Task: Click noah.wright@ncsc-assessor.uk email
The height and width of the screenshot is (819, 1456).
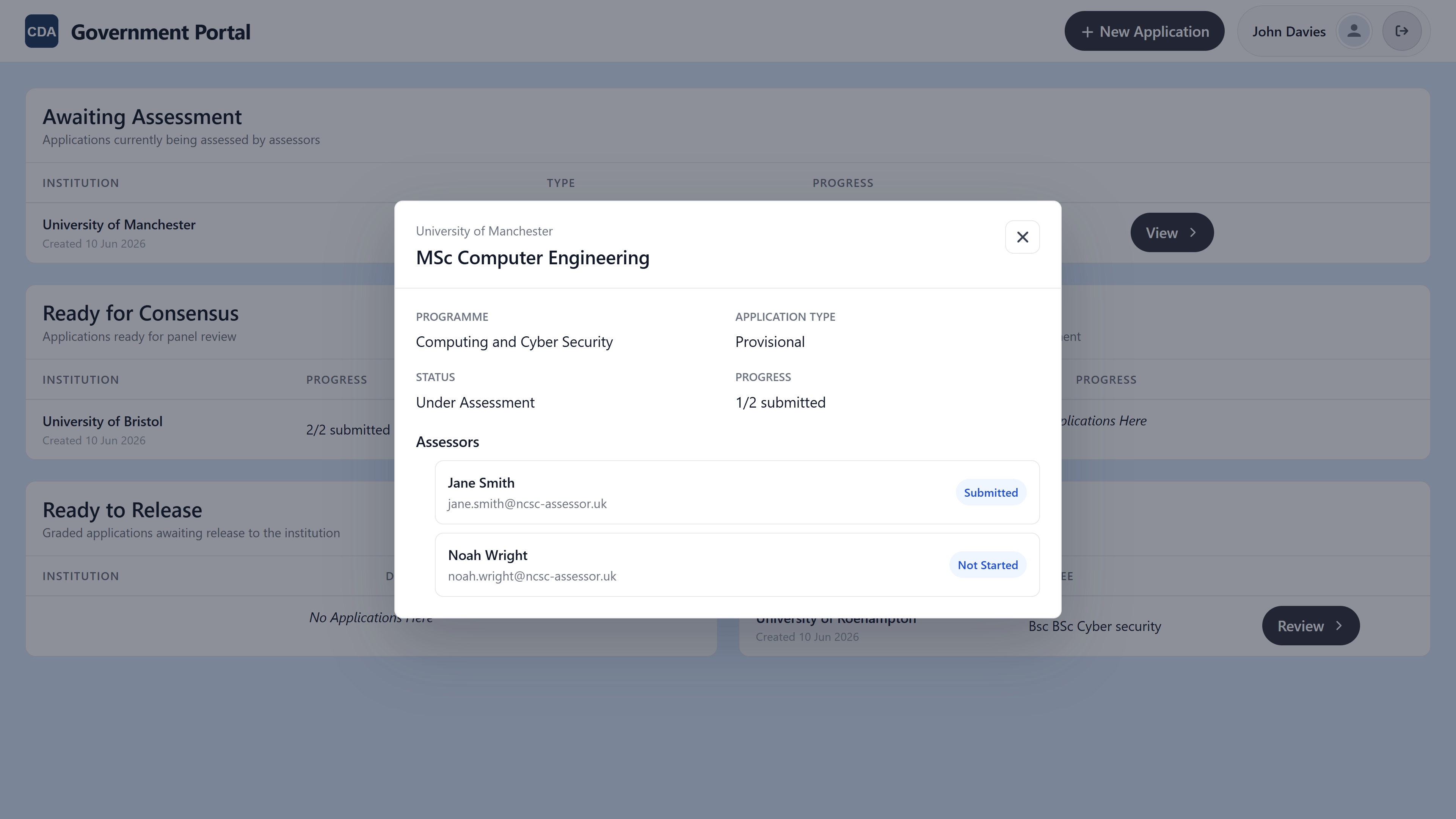Action: point(532,576)
